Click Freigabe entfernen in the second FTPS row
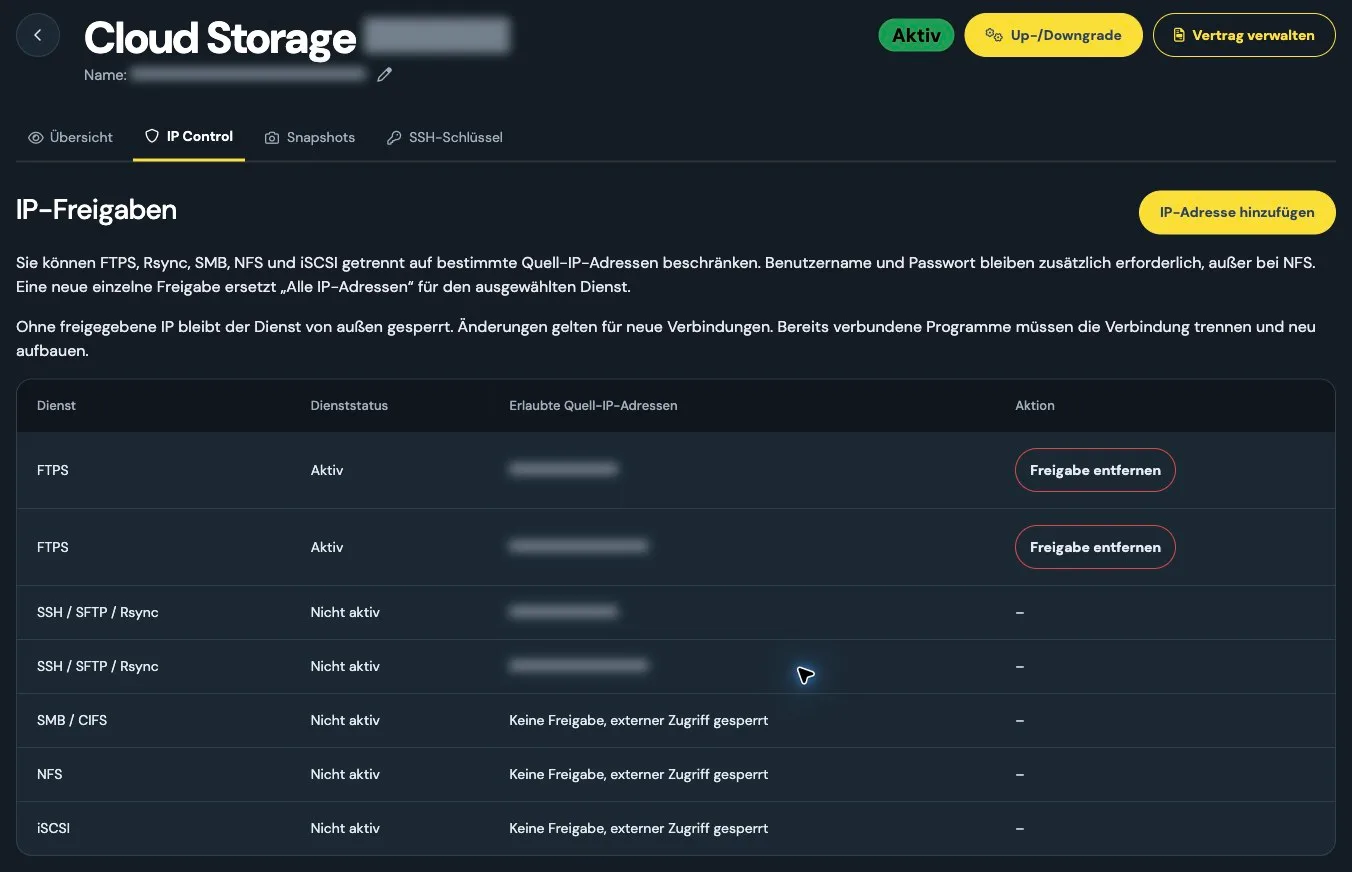1352x872 pixels. [x=1095, y=547]
